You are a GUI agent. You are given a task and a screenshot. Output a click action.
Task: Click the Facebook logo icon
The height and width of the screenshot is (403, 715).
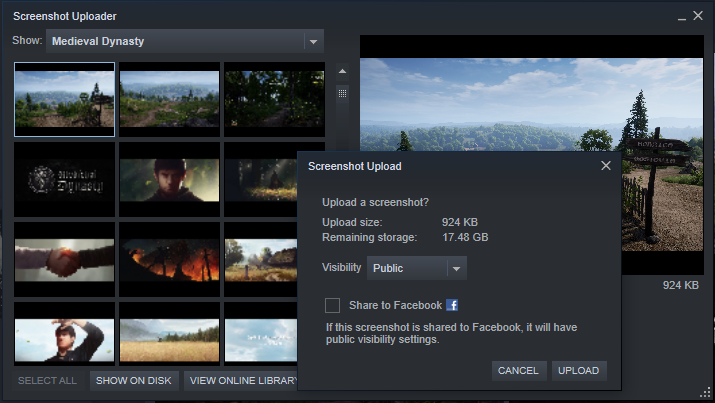452,305
